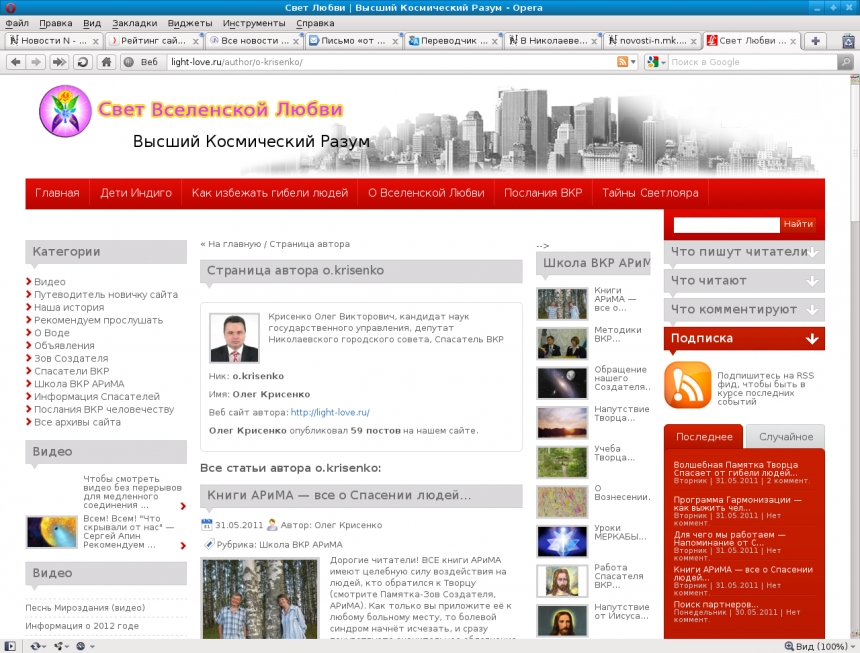
Task: Click the 'Найти' search button
Action: pyautogui.click(x=798, y=224)
